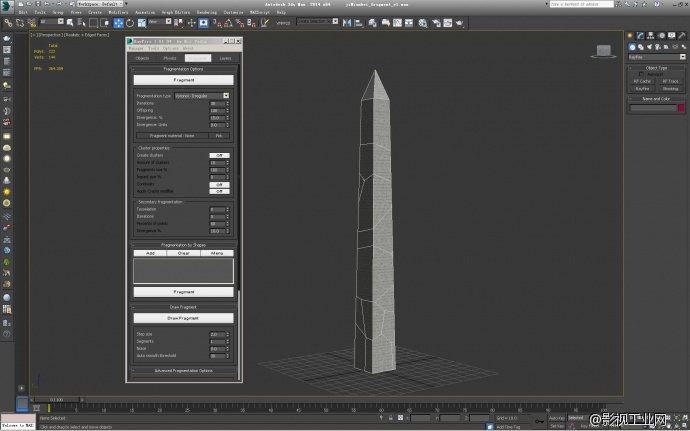Click the ViewCube in the viewport

pos(603,52)
